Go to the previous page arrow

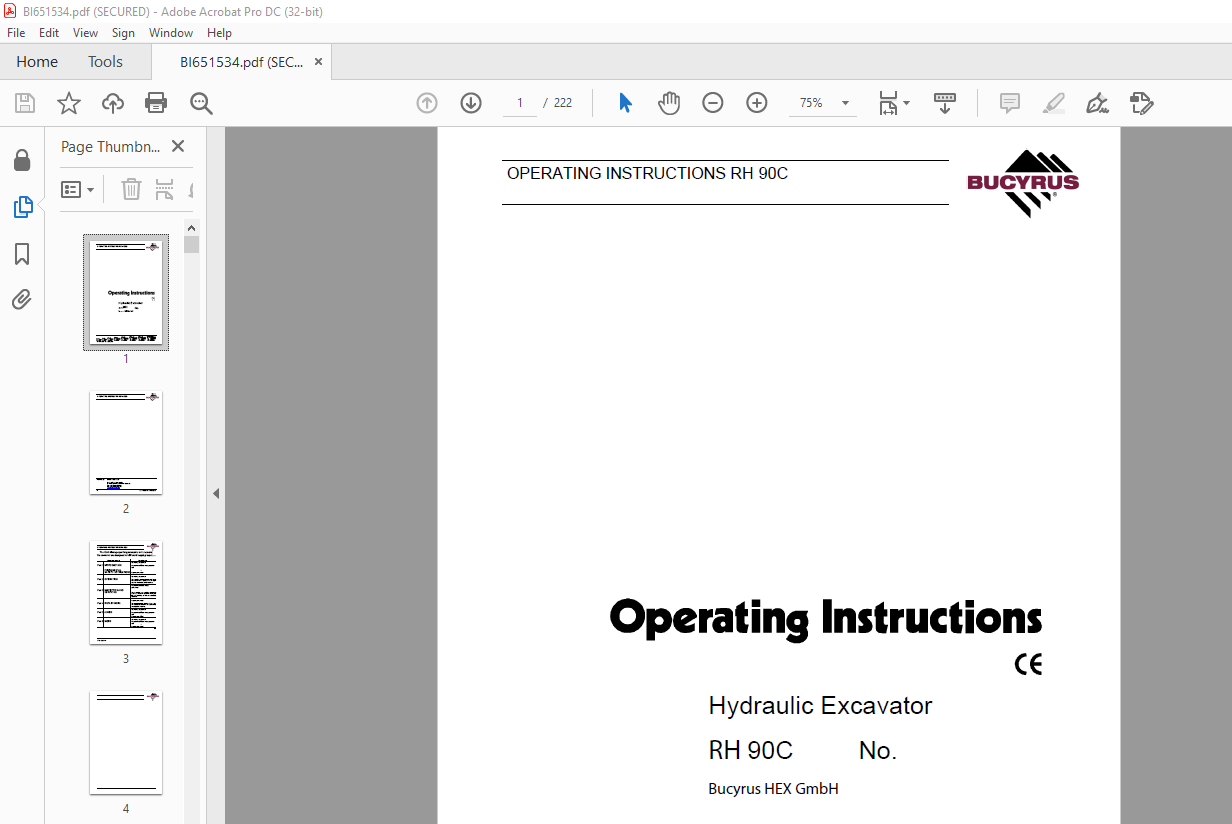pyautogui.click(x=427, y=103)
